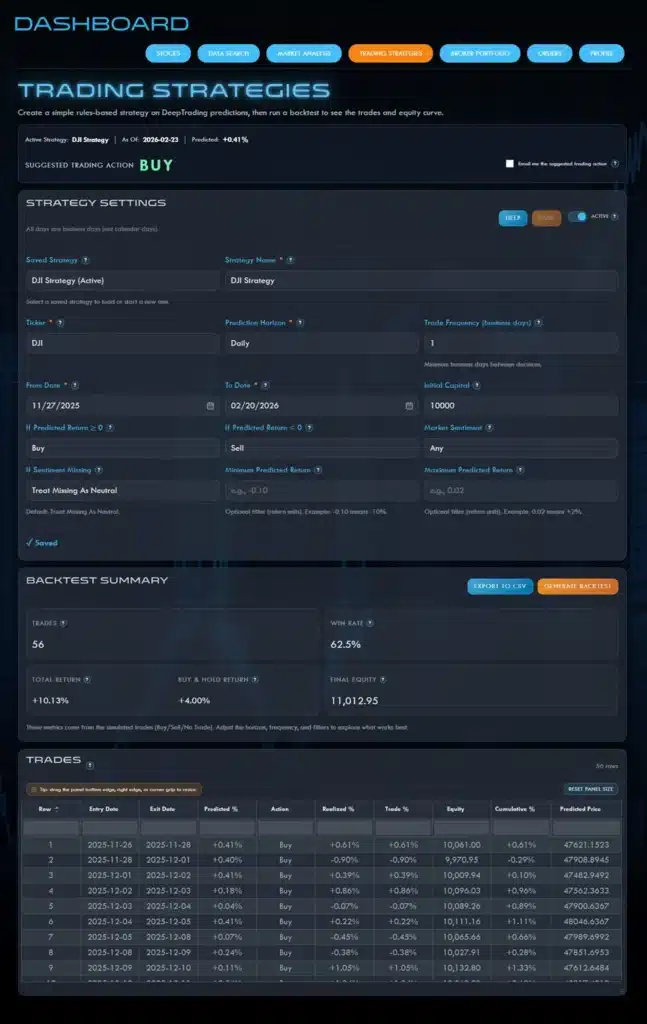Viewport: 647px width, 1024px height.
Task: Click cumulative cell +1.33%
Action: [520, 968]
